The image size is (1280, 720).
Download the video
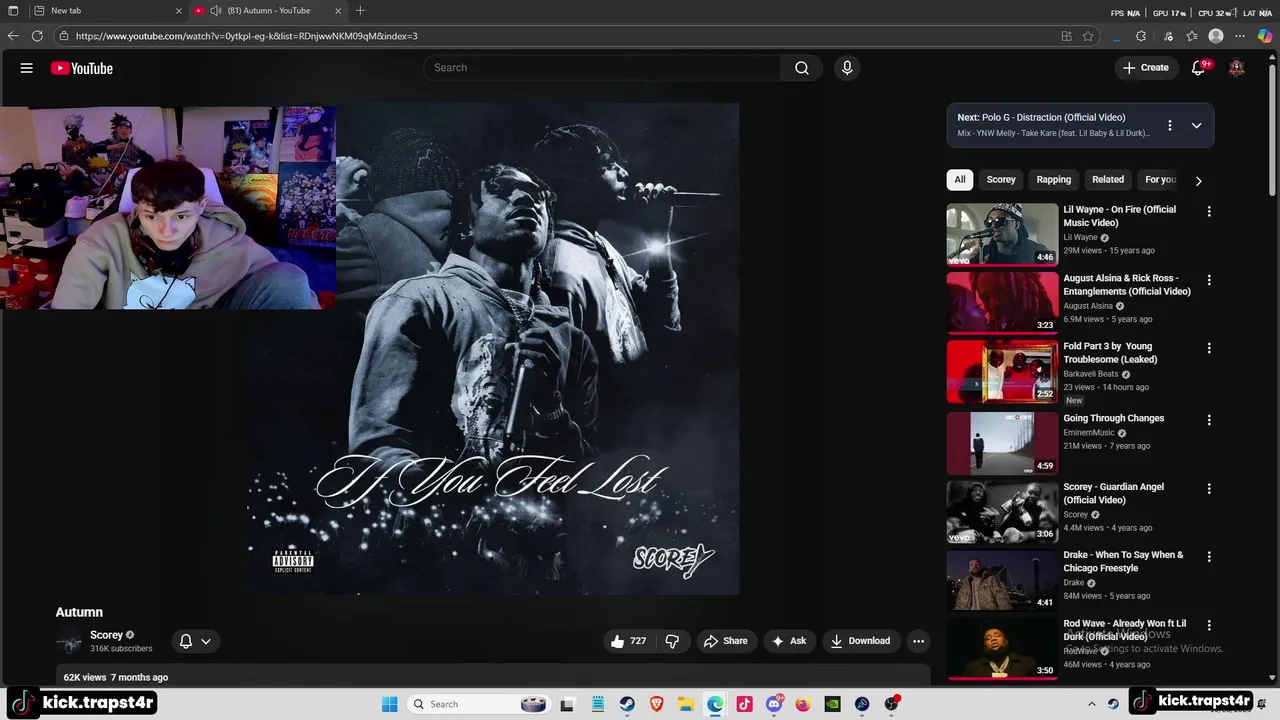click(860, 641)
